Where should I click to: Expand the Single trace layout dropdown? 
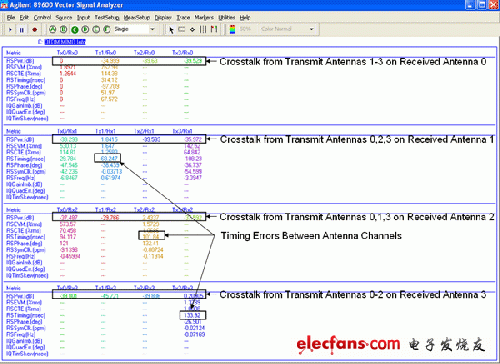152,29
